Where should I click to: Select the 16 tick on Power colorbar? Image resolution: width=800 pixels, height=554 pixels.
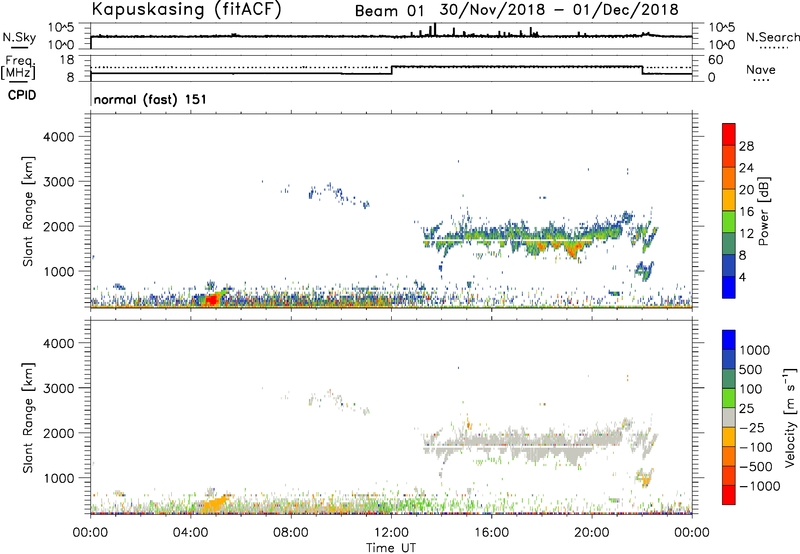tap(746, 212)
